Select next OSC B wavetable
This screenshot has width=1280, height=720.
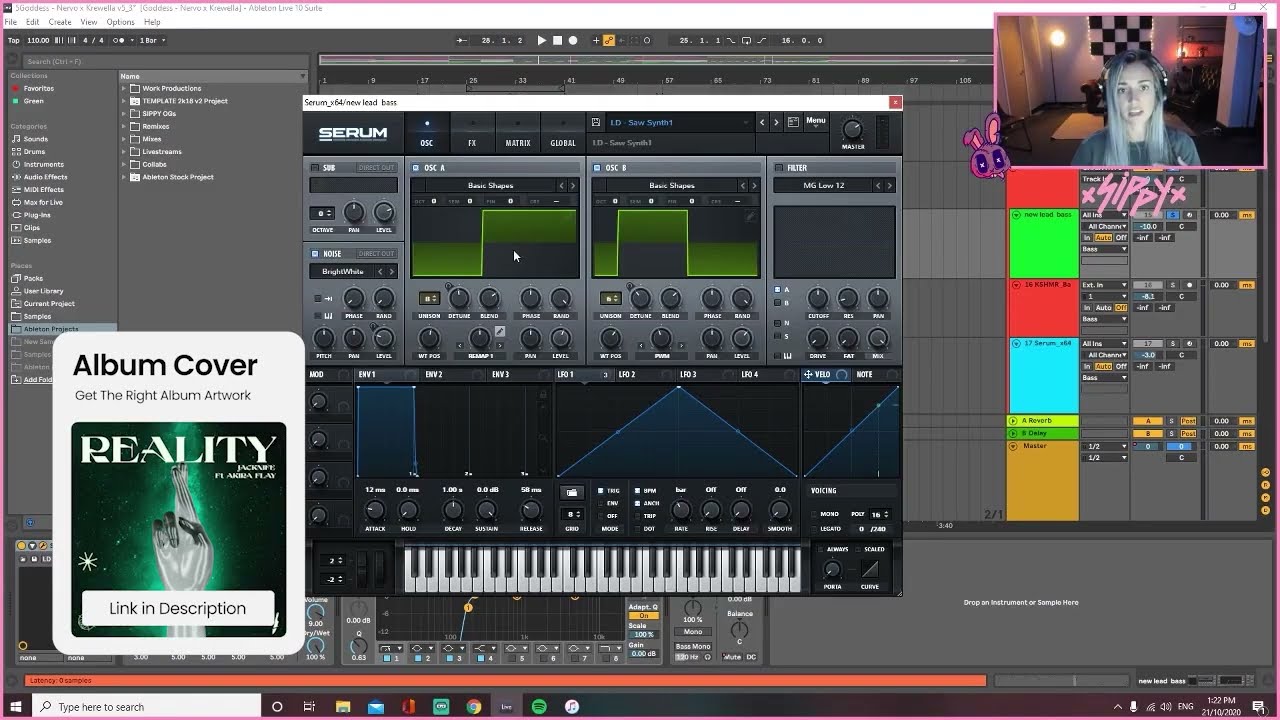pos(754,185)
